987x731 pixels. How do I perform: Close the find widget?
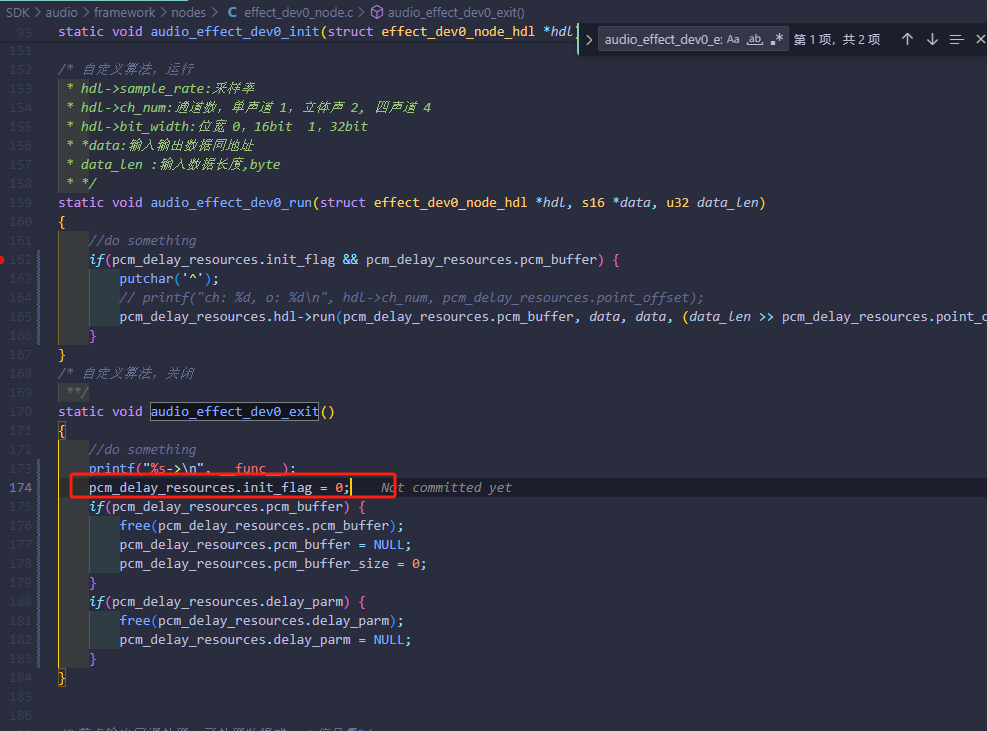(x=980, y=40)
